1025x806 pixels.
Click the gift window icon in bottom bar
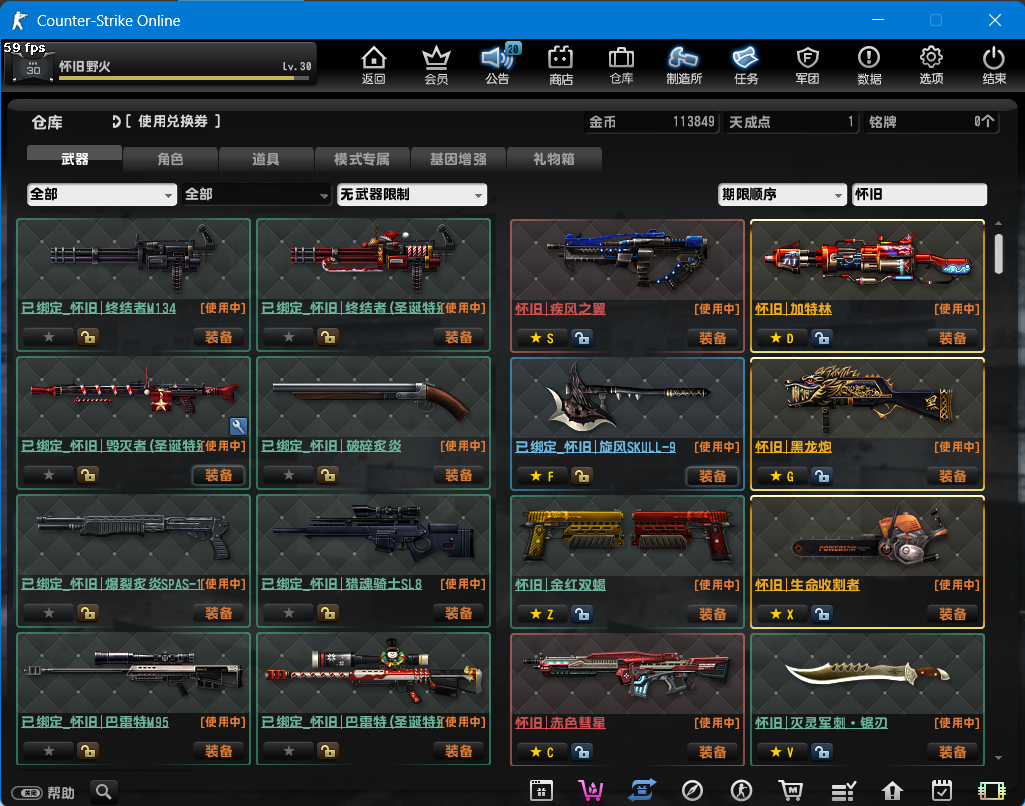(x=541, y=790)
